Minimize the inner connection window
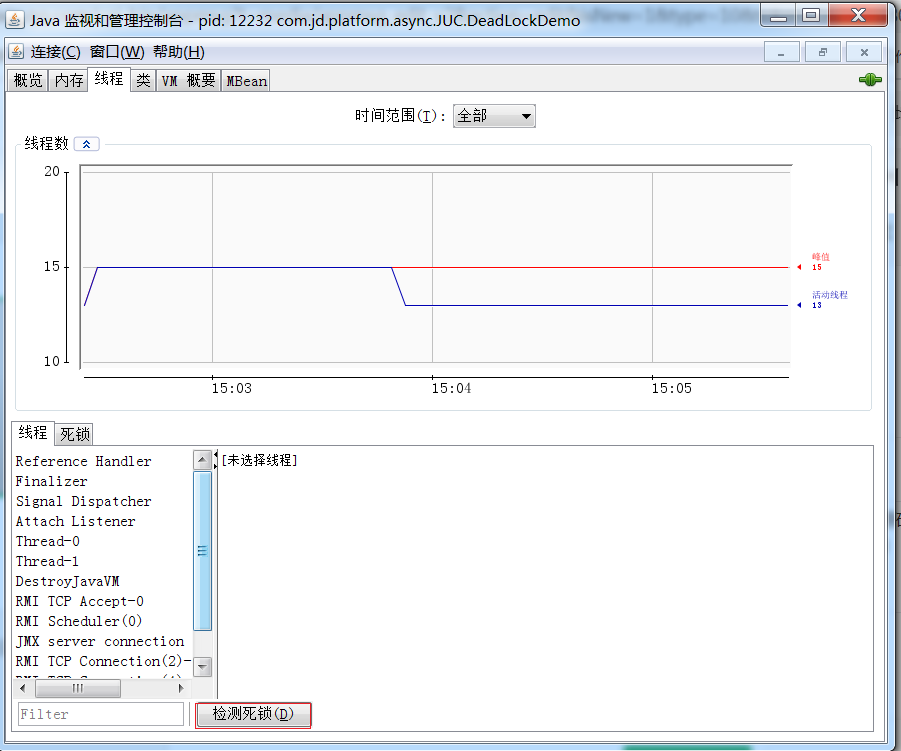 (x=781, y=52)
